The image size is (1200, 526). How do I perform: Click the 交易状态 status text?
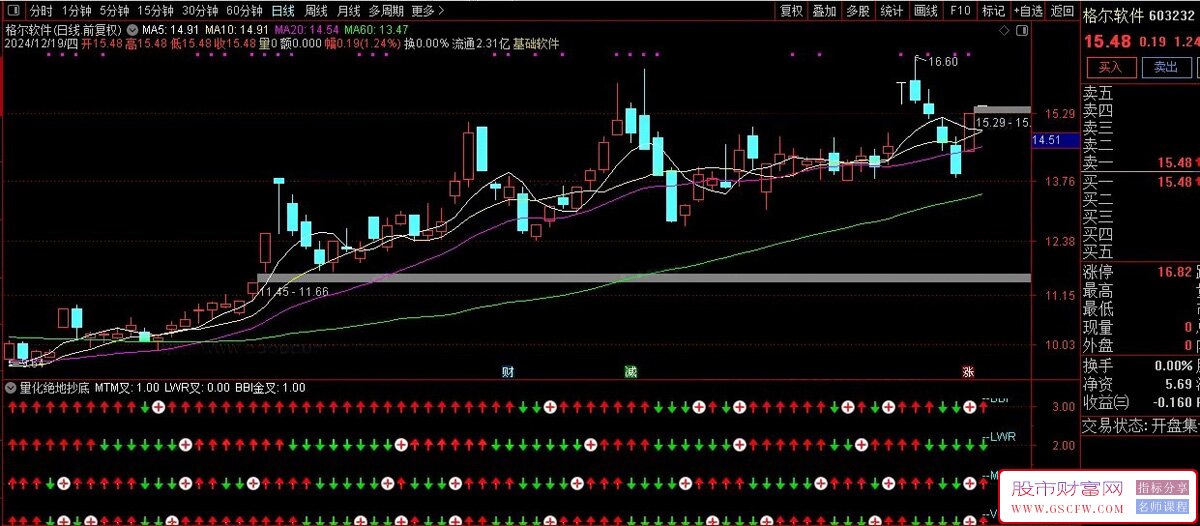(1141, 426)
